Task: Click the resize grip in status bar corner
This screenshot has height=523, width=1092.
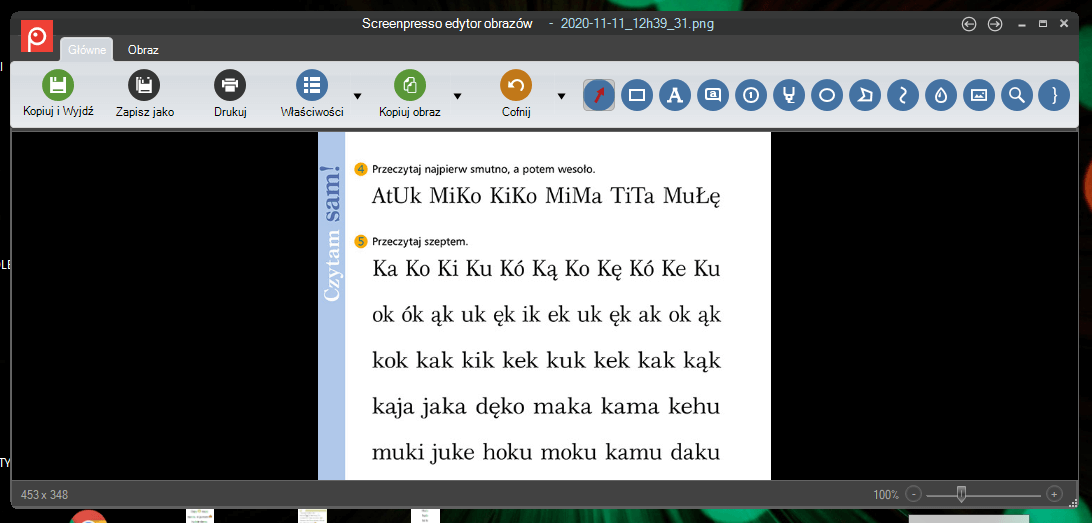Action: coord(1074,502)
